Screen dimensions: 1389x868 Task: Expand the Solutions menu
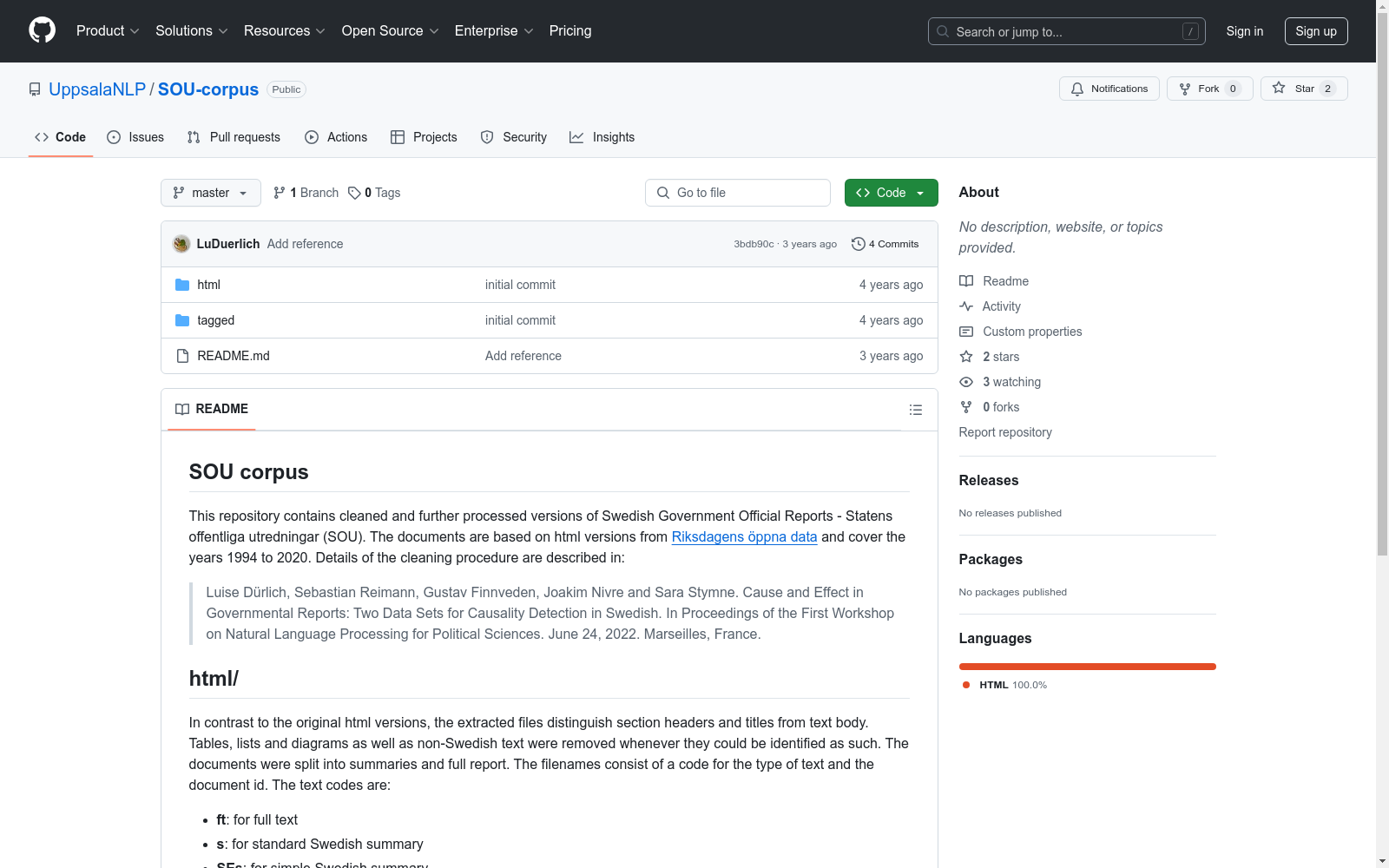[x=192, y=30]
